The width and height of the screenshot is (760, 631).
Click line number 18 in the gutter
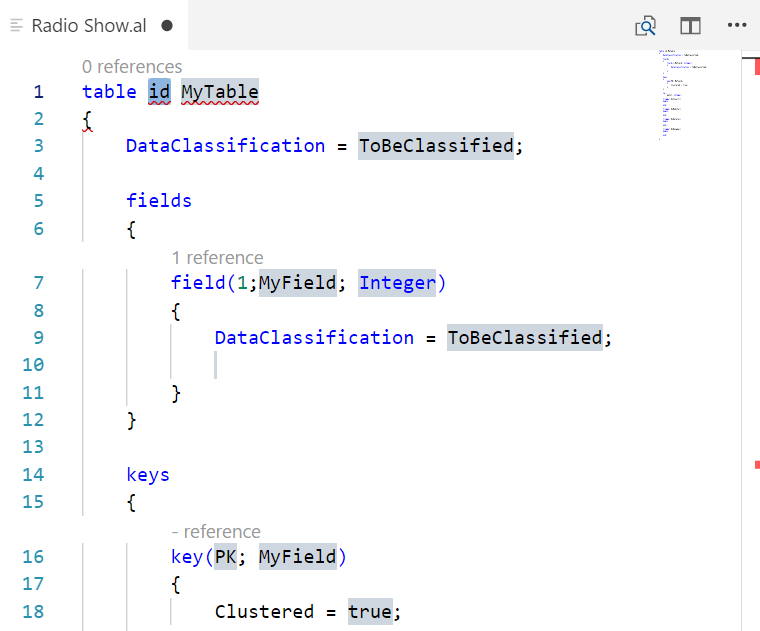(x=33, y=612)
